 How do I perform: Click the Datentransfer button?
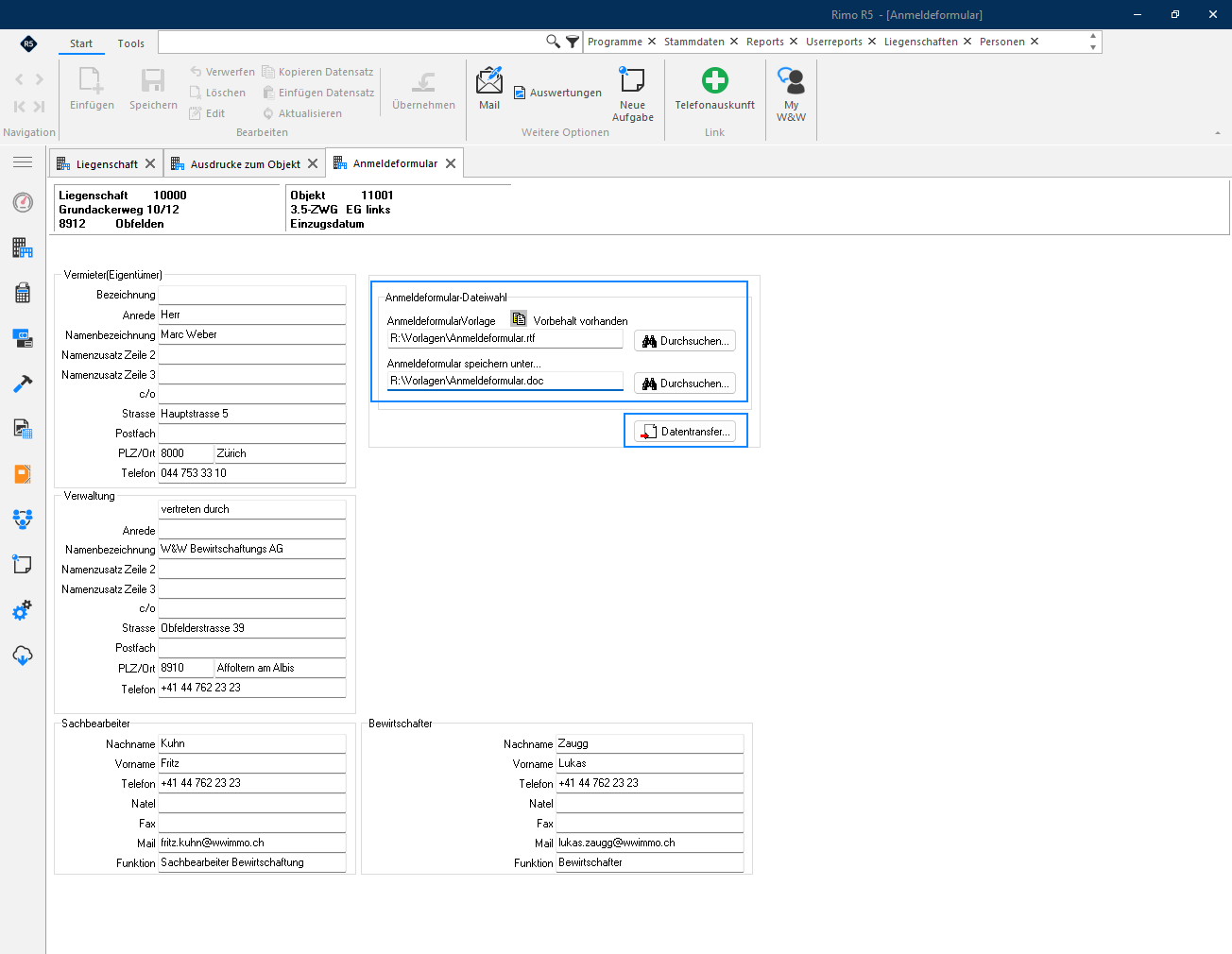(685, 432)
